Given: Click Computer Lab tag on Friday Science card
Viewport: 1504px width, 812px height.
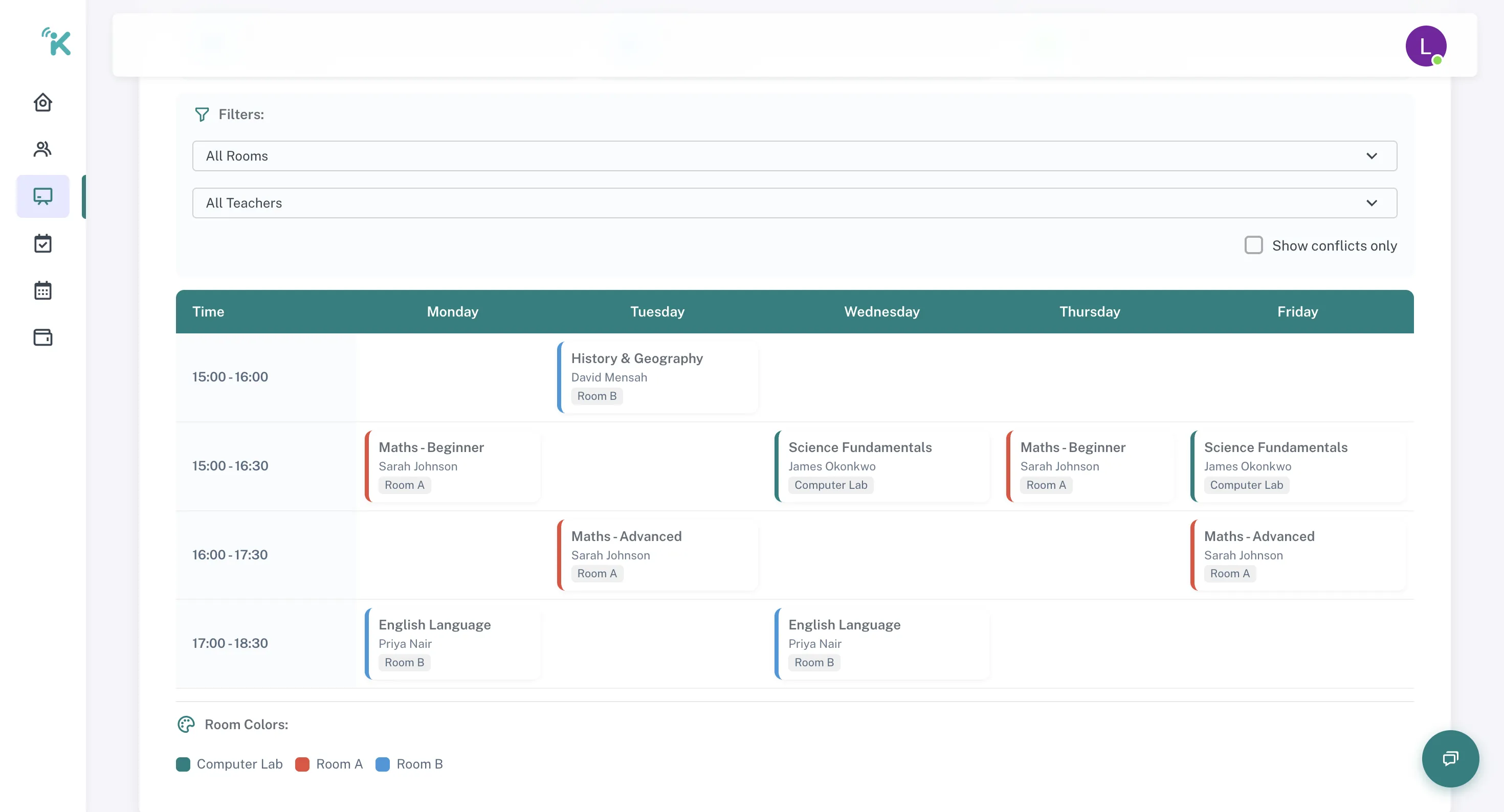Looking at the screenshot, I should click(x=1246, y=485).
